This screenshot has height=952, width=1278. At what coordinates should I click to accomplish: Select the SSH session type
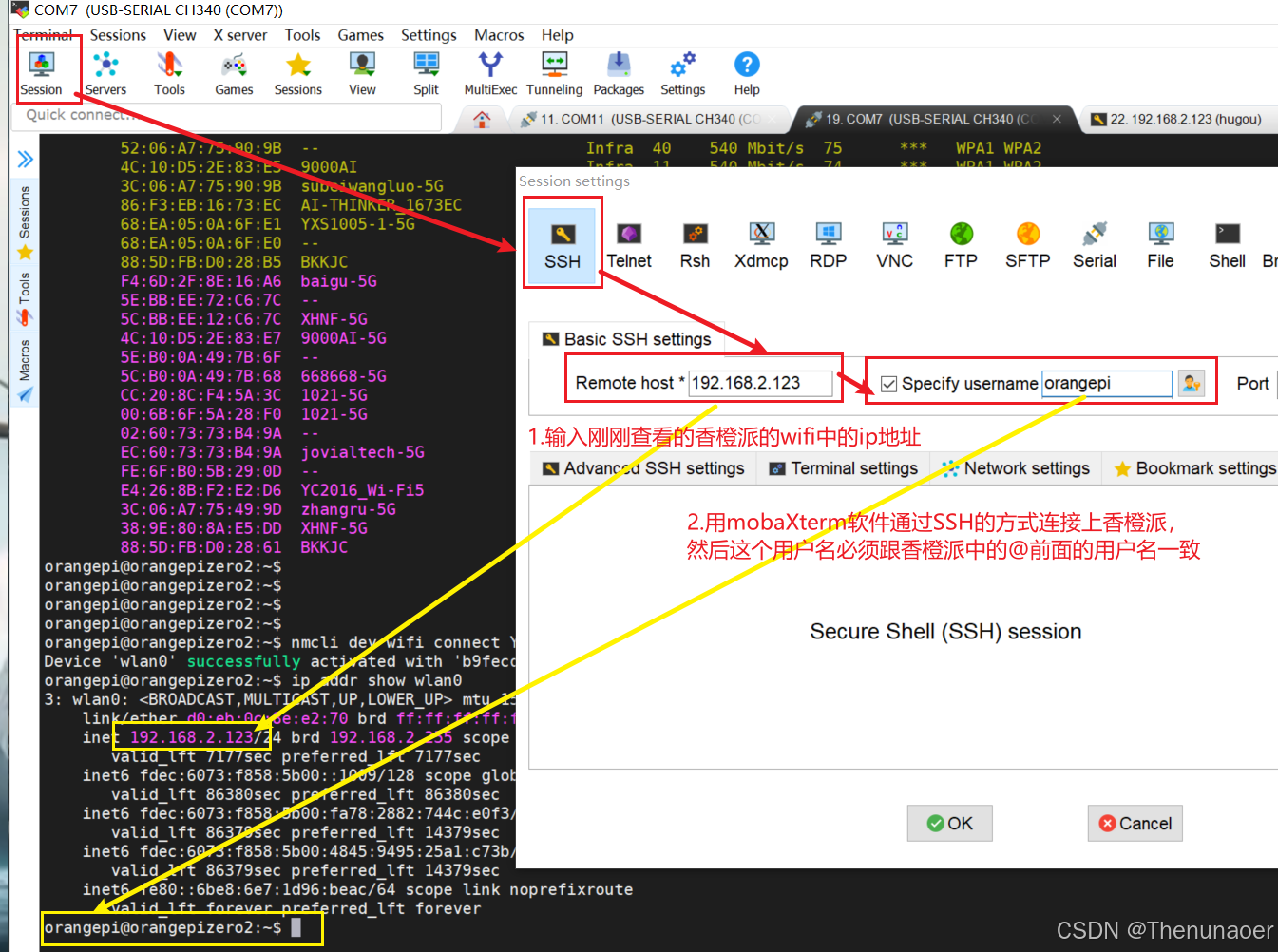(563, 245)
